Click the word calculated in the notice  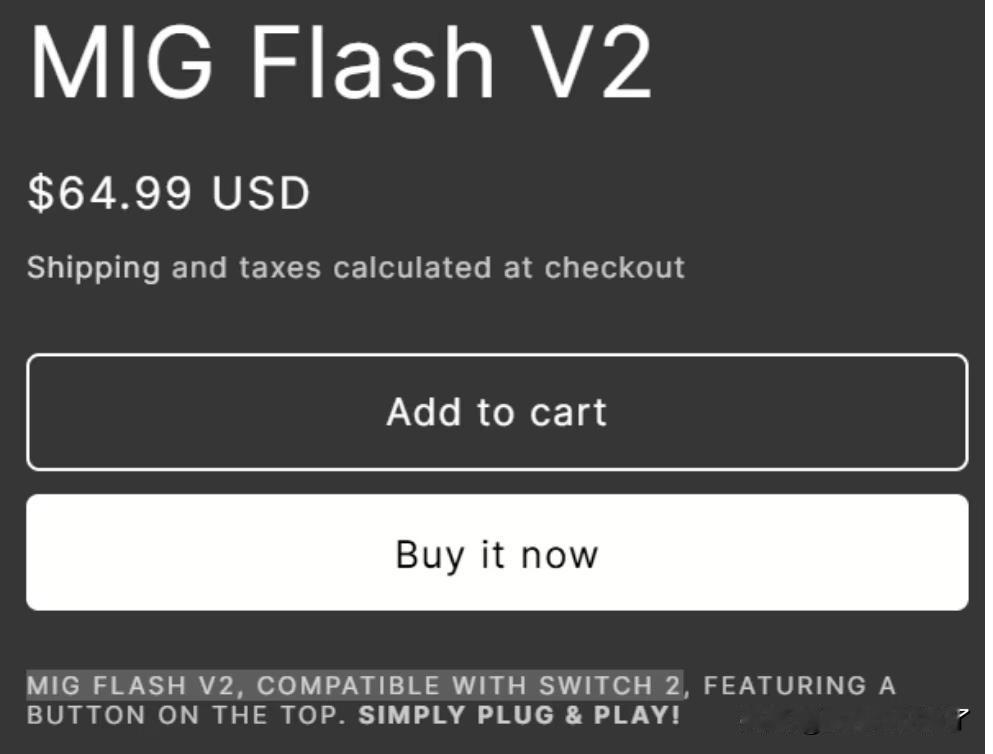pyautogui.click(x=412, y=267)
